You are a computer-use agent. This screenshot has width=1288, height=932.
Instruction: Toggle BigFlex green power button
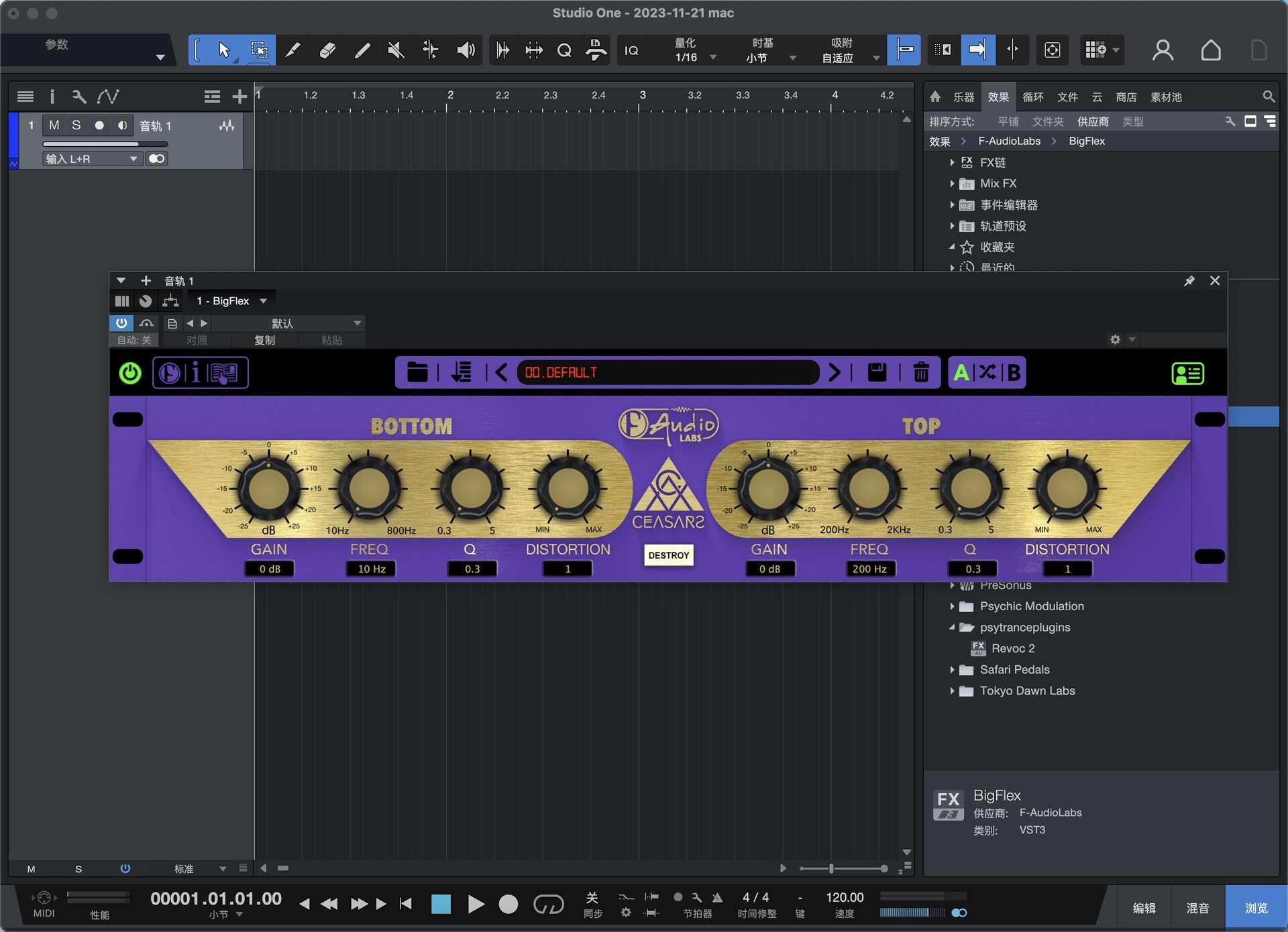130,373
